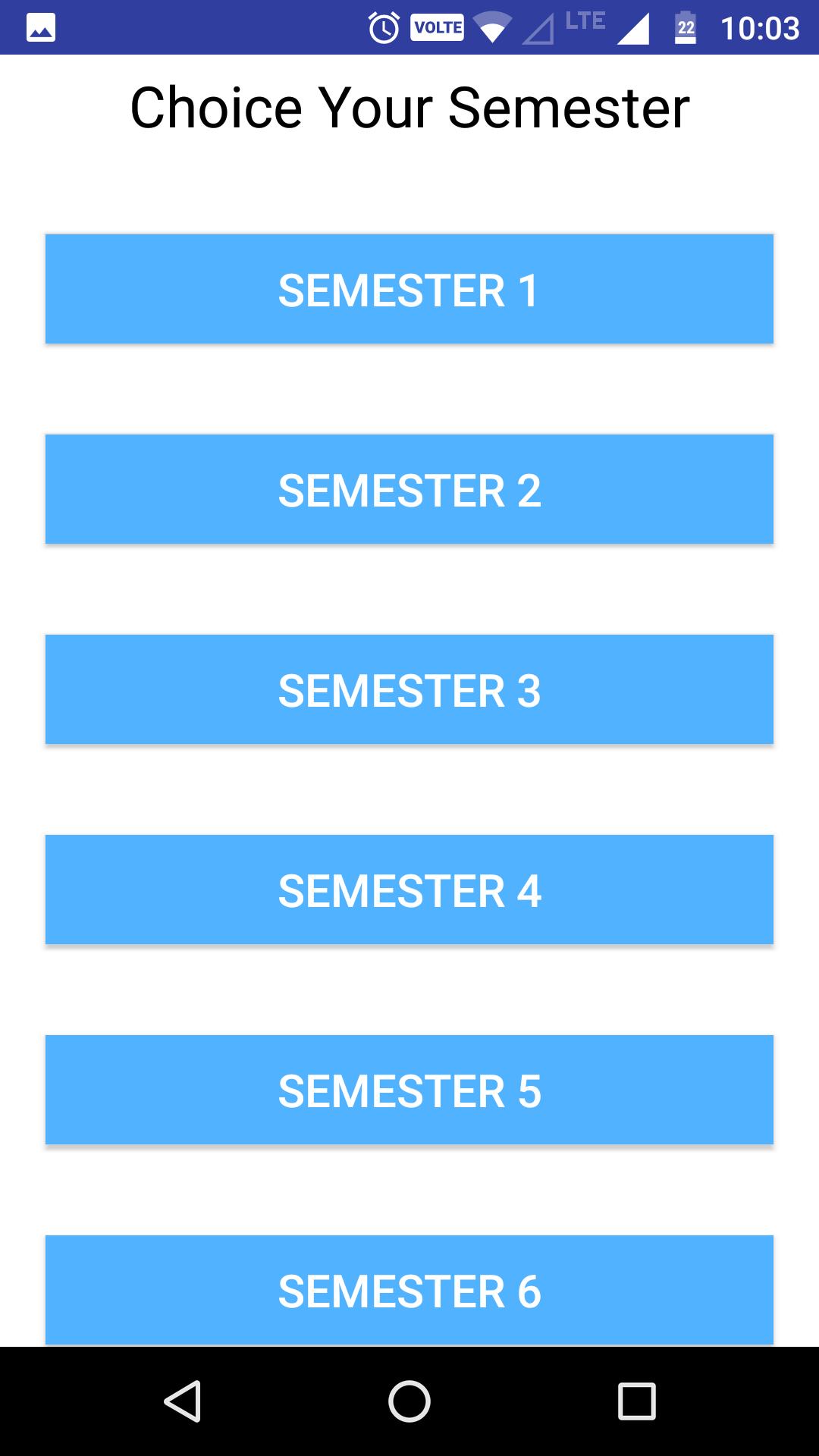
Task: Click the 10:03 clock in status bar
Action: point(760,29)
